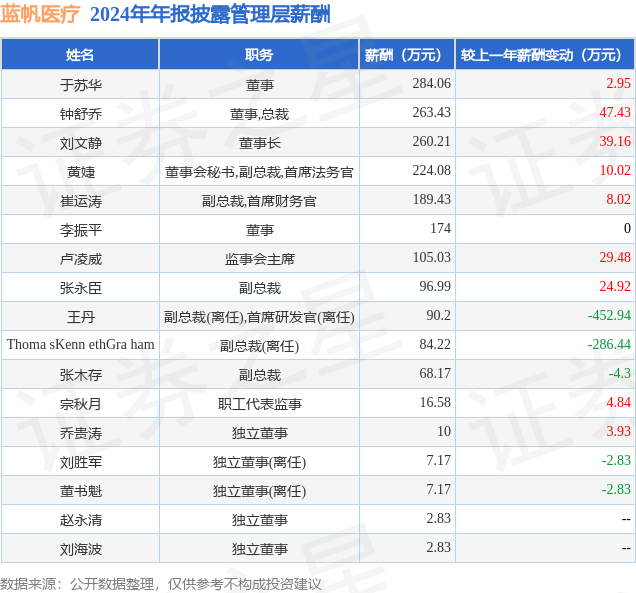The height and width of the screenshot is (593, 636).
Task: Click the name cell 李振平
Action: tap(81, 230)
